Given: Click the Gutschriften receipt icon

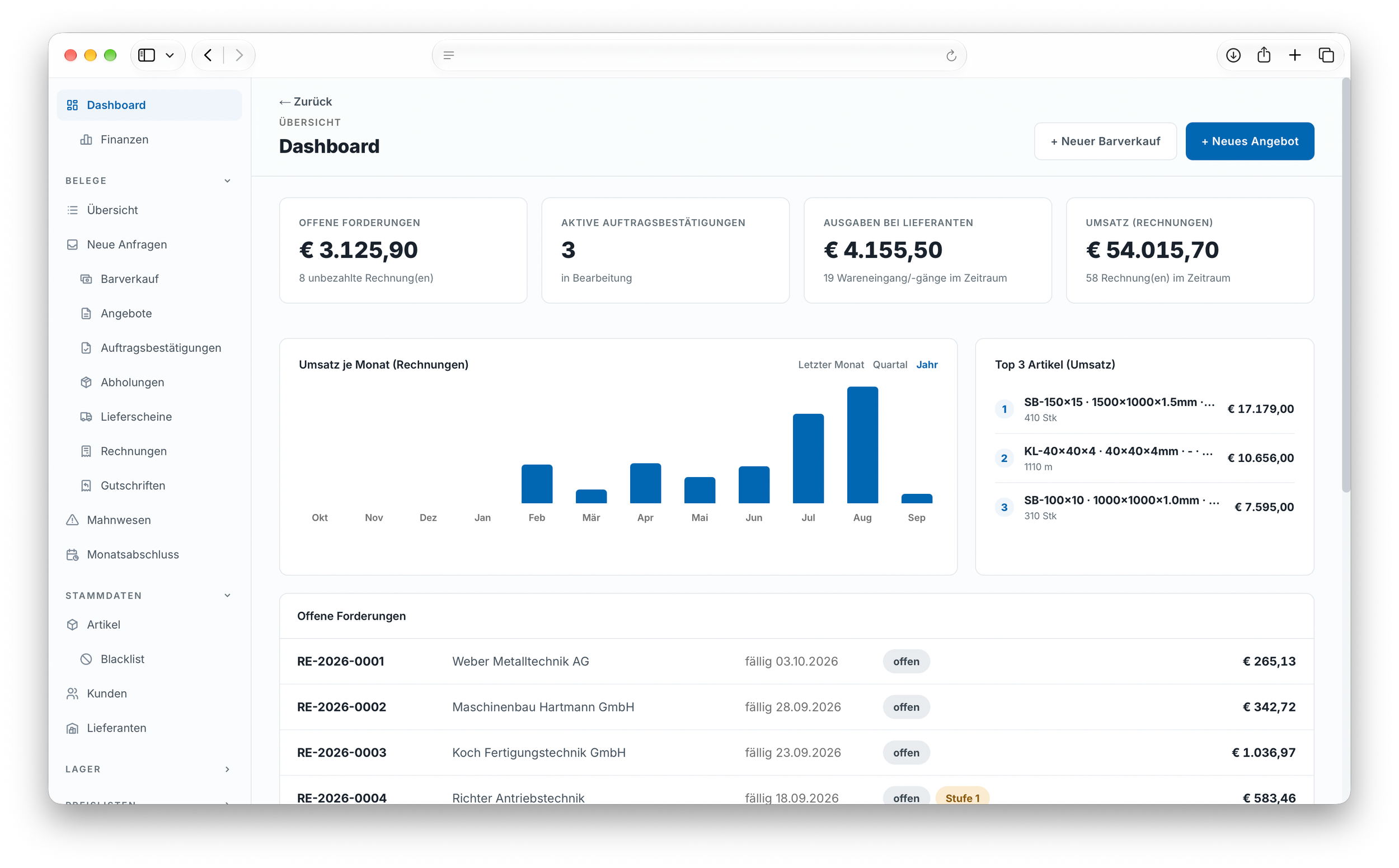Looking at the screenshot, I should click(86, 485).
